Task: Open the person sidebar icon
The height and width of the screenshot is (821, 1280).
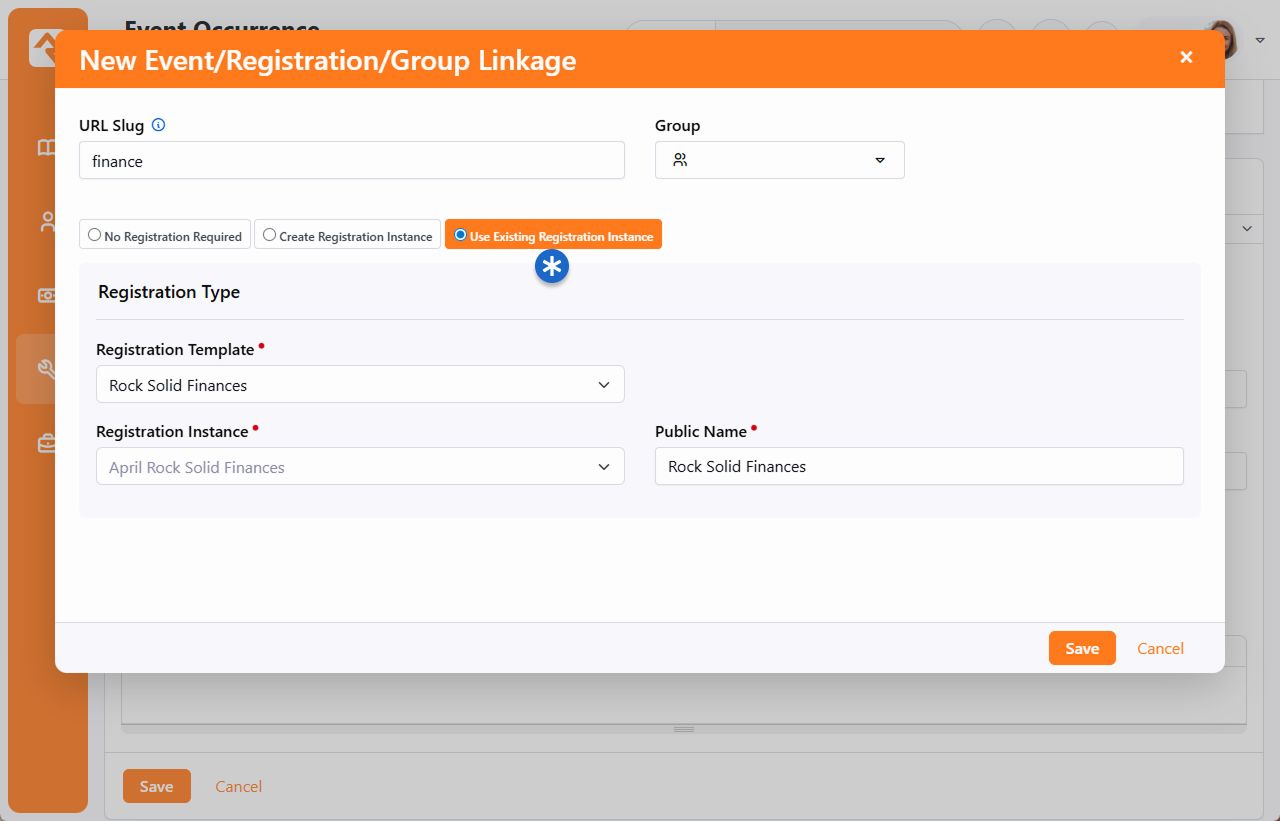Action: [x=46, y=222]
